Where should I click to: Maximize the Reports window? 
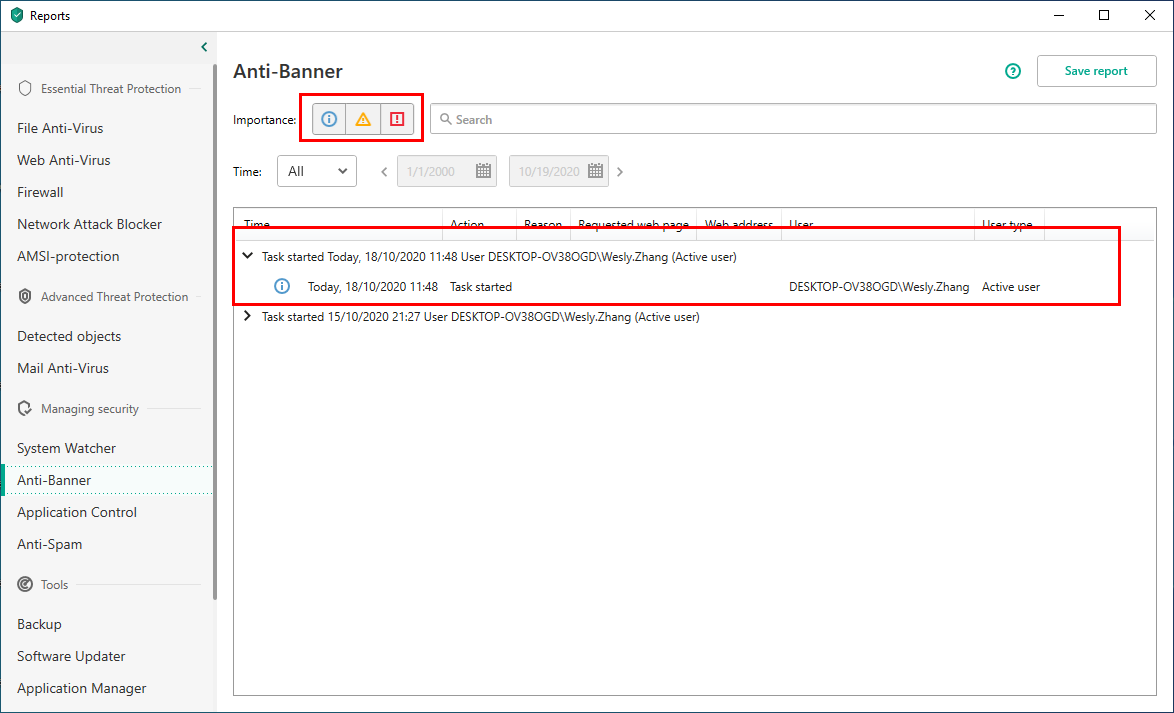[x=1104, y=15]
